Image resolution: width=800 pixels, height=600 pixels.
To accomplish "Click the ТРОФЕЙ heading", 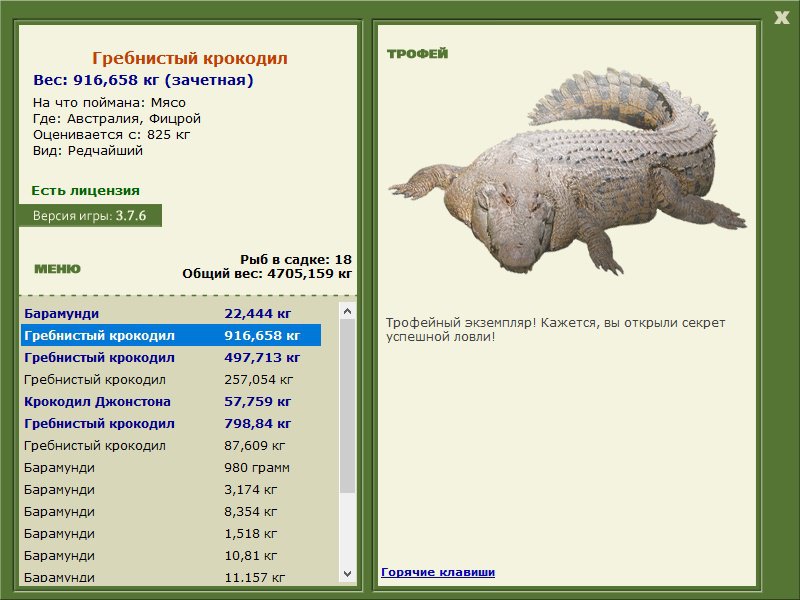I will (417, 54).
